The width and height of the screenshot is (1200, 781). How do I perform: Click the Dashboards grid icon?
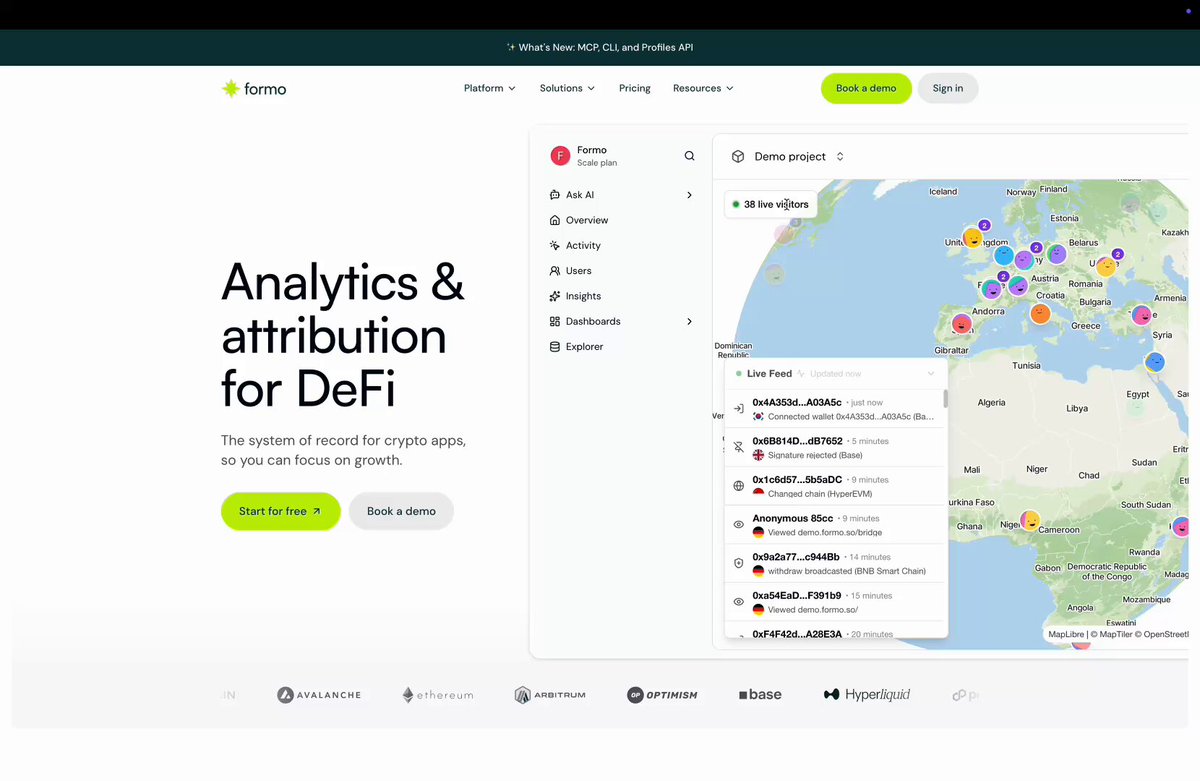click(555, 321)
